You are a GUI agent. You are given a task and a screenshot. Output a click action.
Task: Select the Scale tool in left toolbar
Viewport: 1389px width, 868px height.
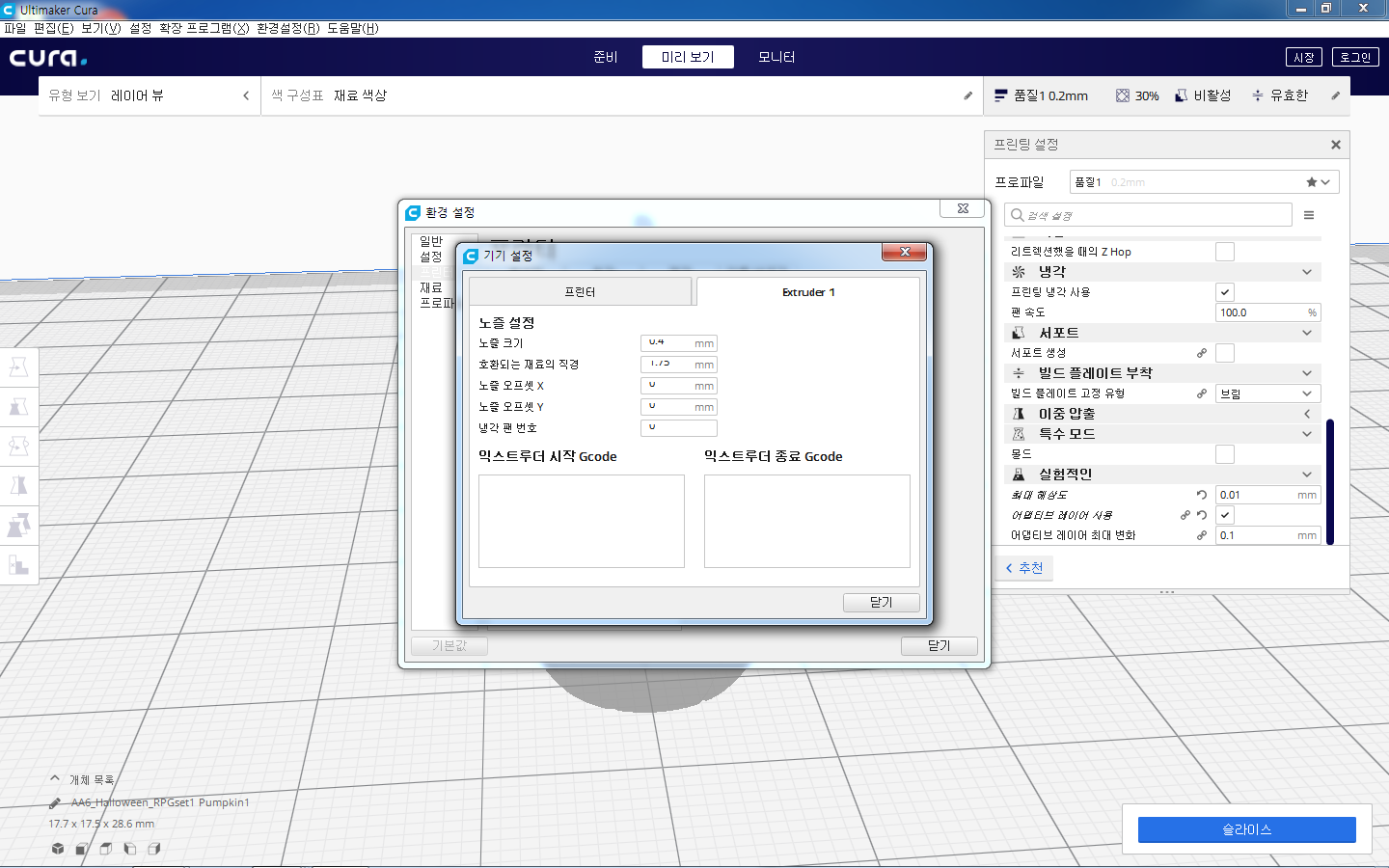(18, 406)
